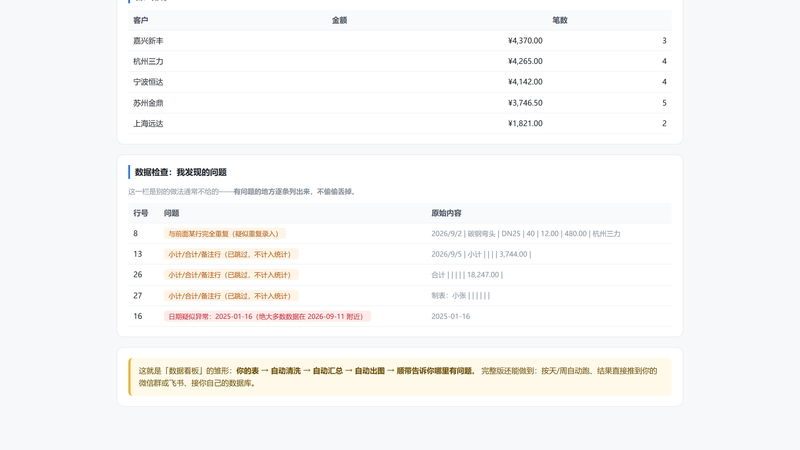Click the 金额 column header
The image size is (800, 450).
(339, 20)
